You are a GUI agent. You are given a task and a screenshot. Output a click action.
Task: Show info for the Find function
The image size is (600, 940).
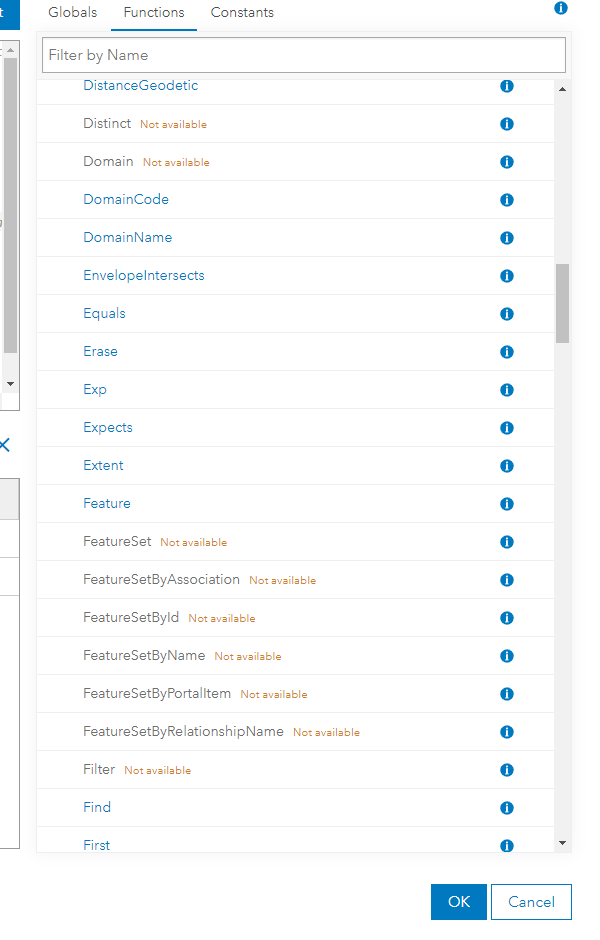[x=506, y=808]
